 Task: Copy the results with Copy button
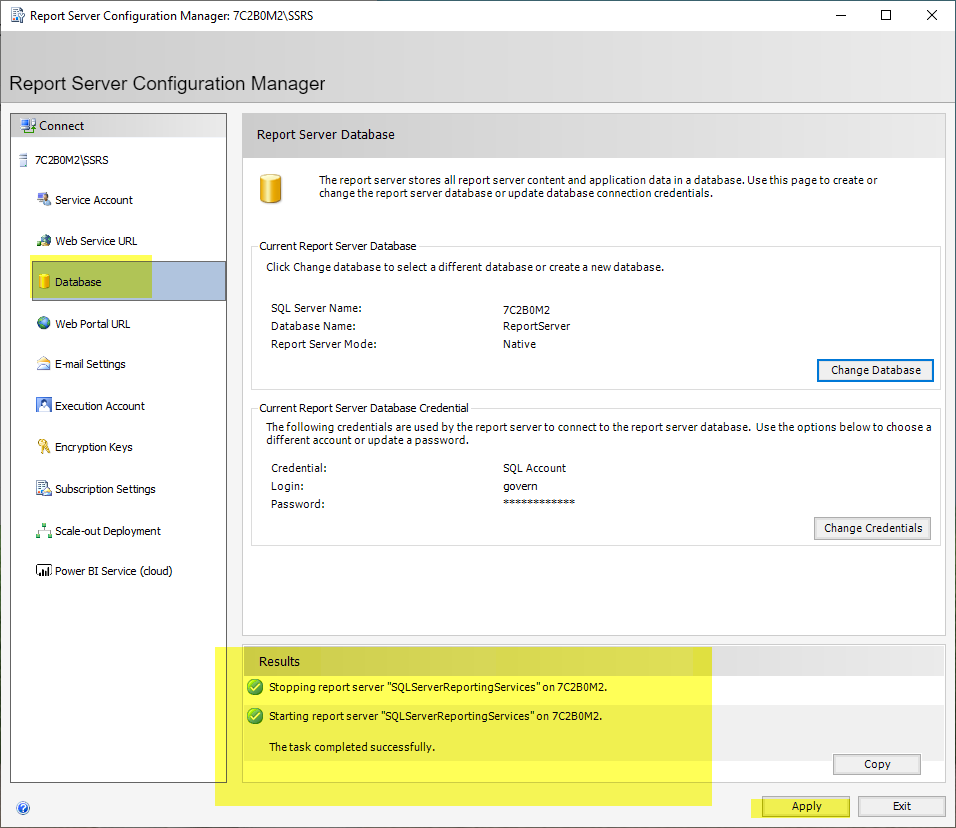[x=876, y=764]
